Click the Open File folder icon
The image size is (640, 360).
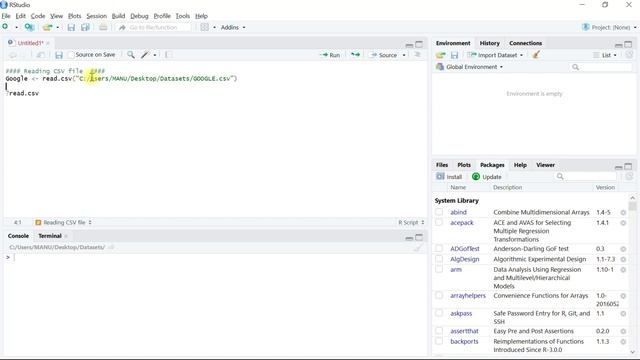47,27
